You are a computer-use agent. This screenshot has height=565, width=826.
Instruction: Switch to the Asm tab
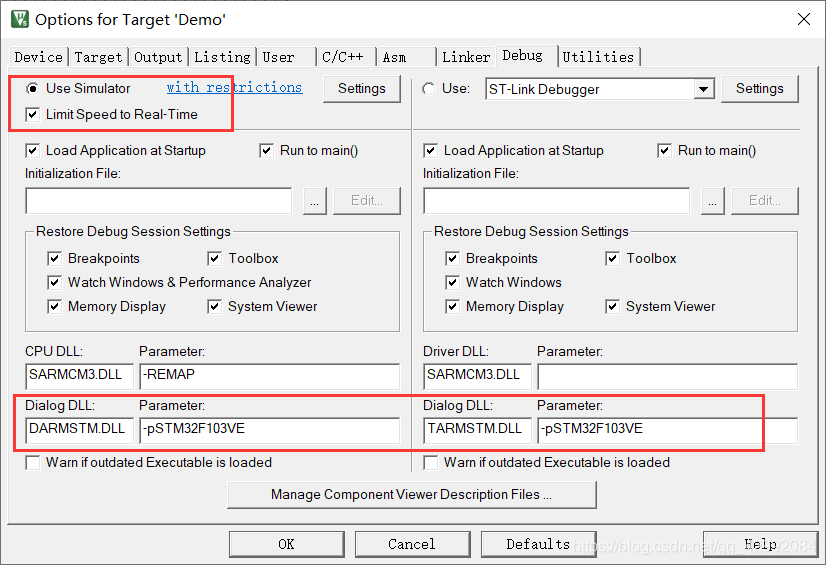click(406, 57)
